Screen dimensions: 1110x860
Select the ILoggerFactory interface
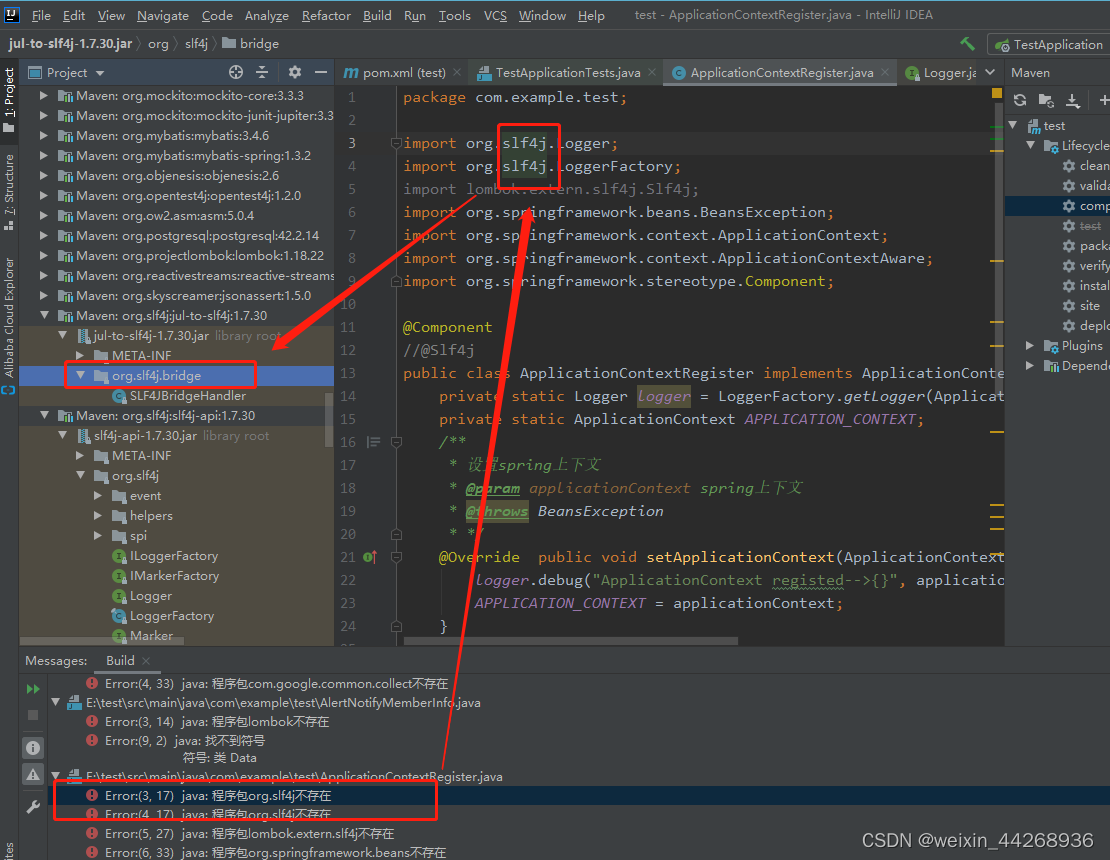(x=173, y=556)
